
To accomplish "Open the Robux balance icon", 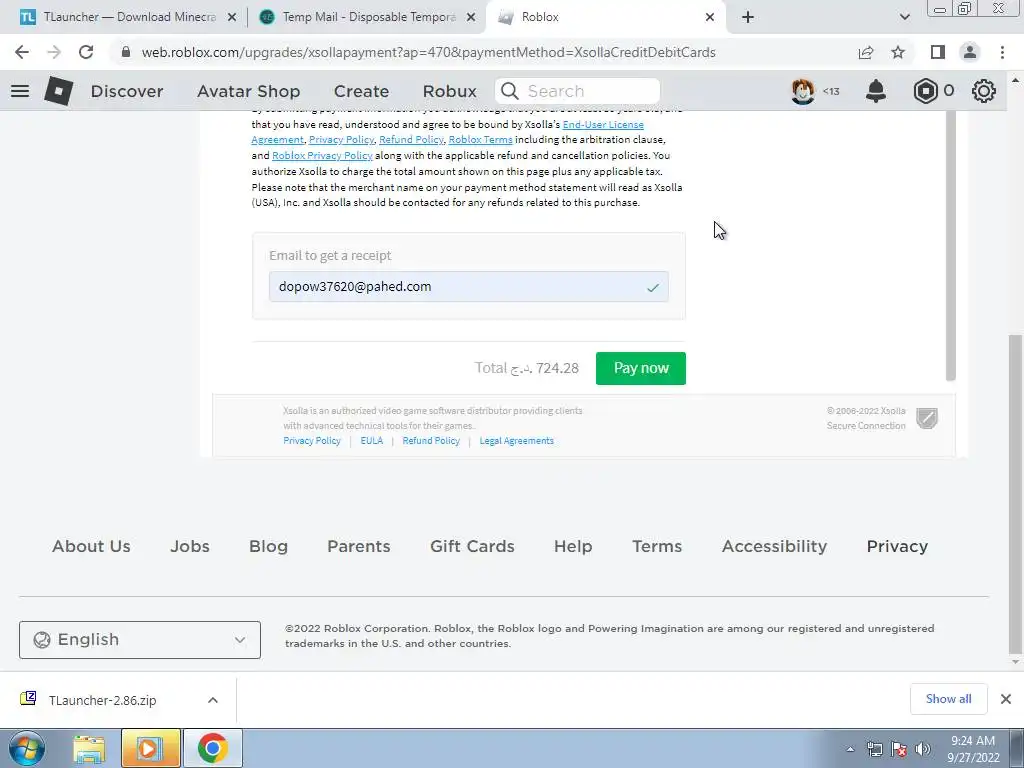I will (925, 91).
